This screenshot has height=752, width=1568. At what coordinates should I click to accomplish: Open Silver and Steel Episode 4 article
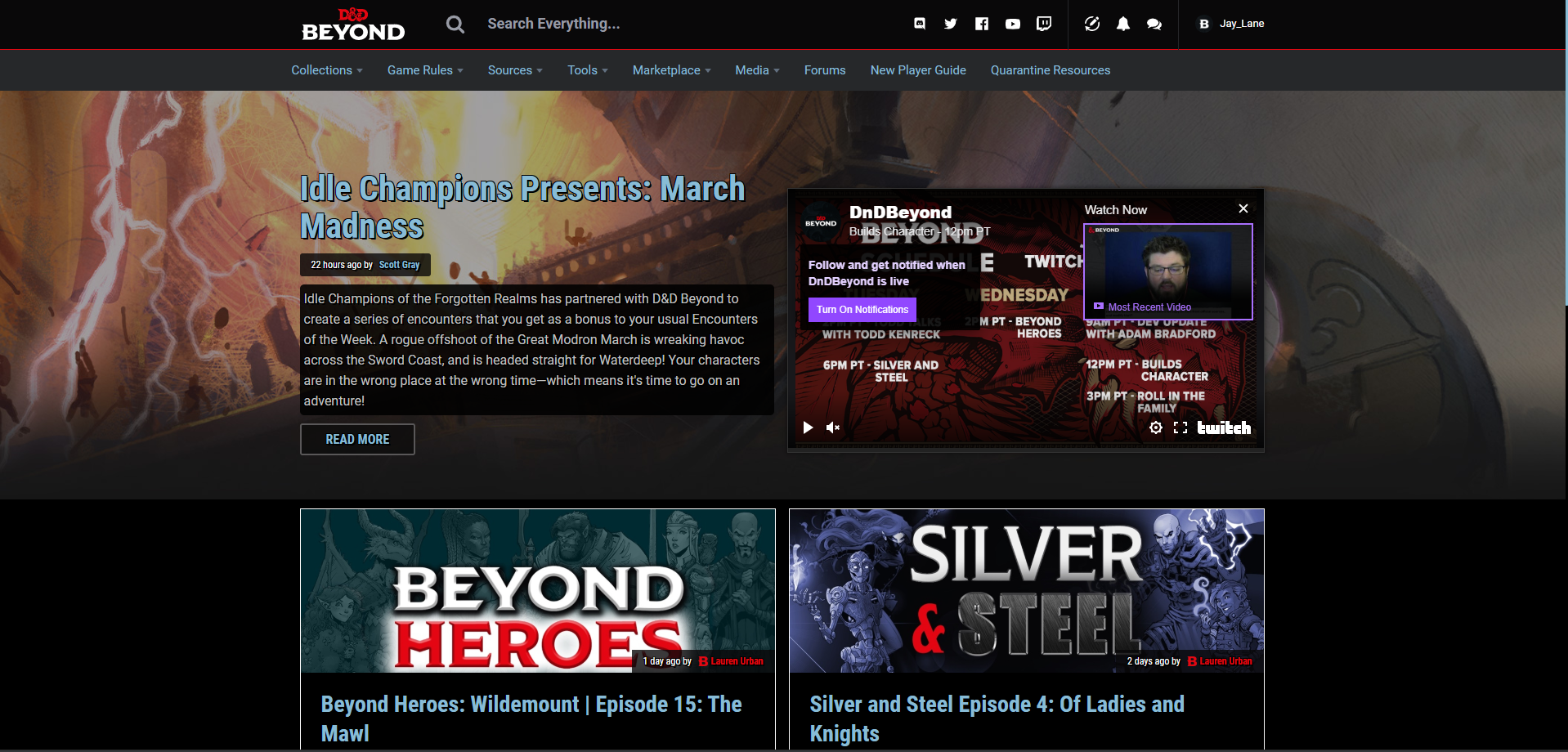(997, 718)
